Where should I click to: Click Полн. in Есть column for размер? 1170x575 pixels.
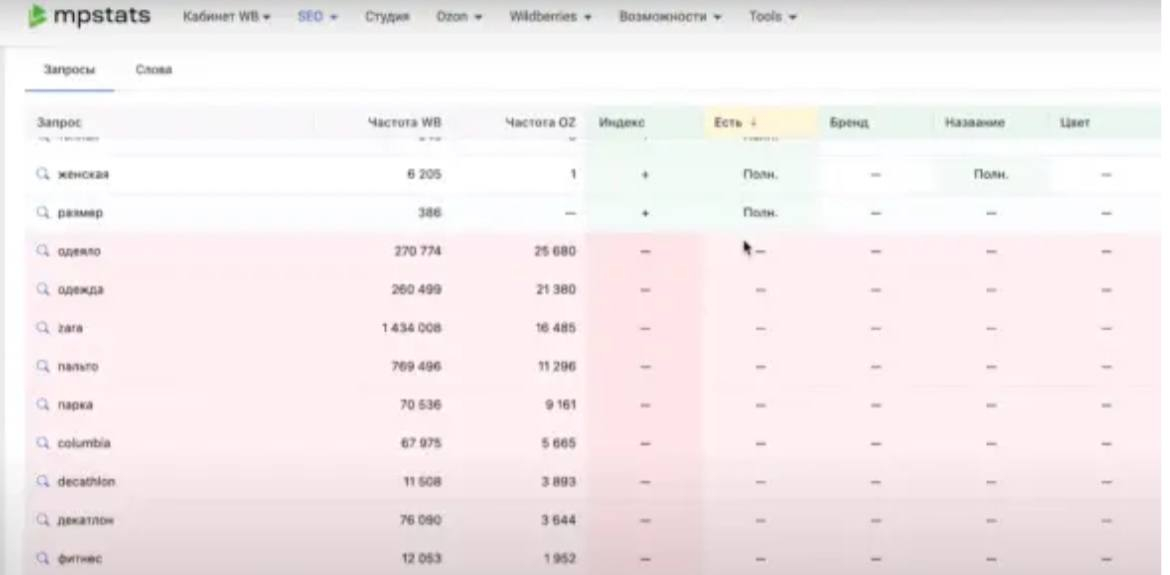[760, 213]
